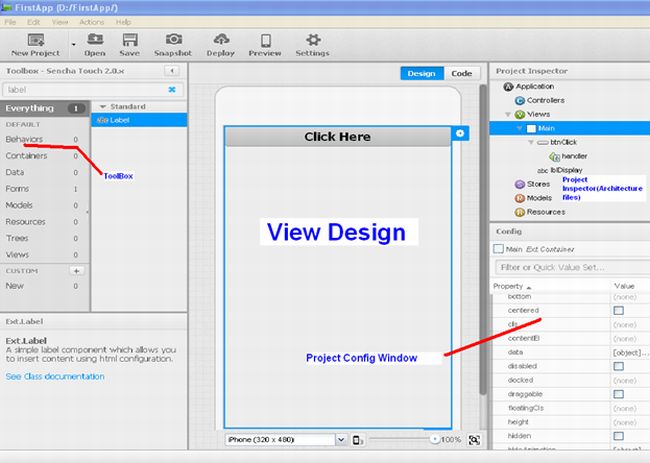The image size is (650, 463).
Task: Open the File menu
Action: tap(10, 22)
